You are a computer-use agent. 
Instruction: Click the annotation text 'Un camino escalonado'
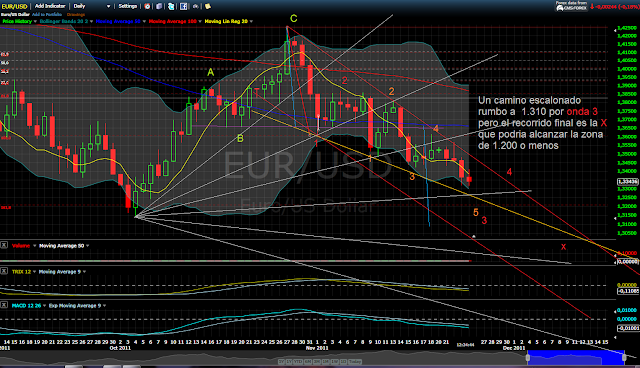tap(529, 100)
